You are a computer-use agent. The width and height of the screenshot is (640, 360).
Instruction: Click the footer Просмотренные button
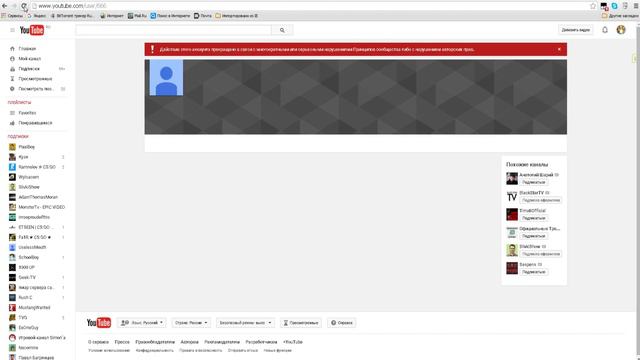(x=301, y=323)
